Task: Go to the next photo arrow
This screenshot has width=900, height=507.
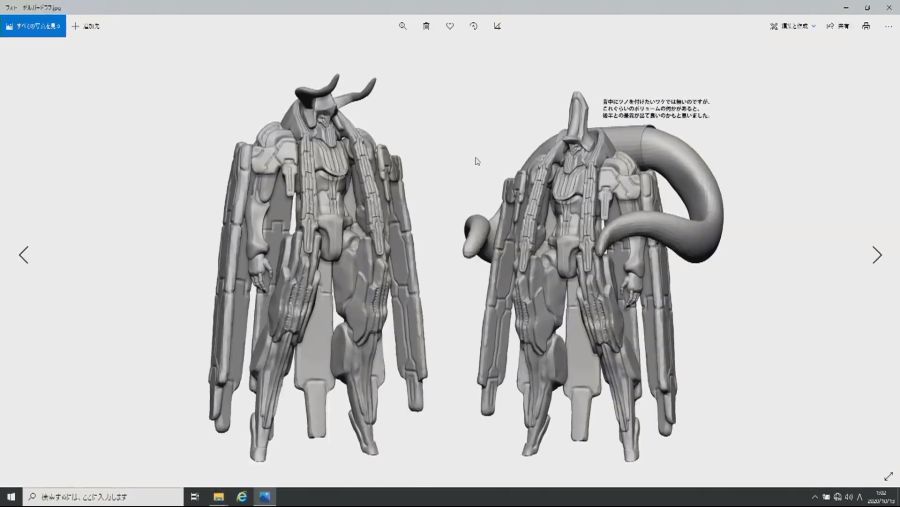Action: (877, 255)
